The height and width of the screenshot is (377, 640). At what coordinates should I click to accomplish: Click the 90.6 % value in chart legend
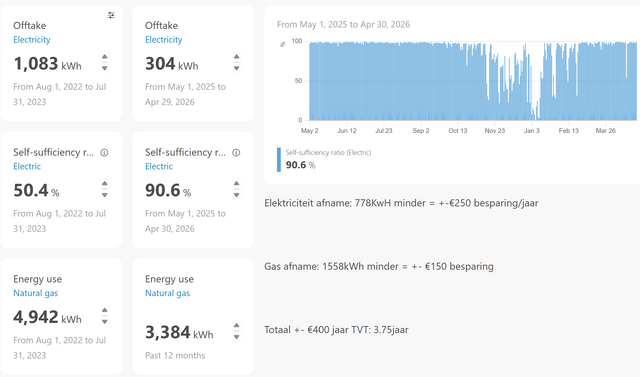tap(301, 165)
